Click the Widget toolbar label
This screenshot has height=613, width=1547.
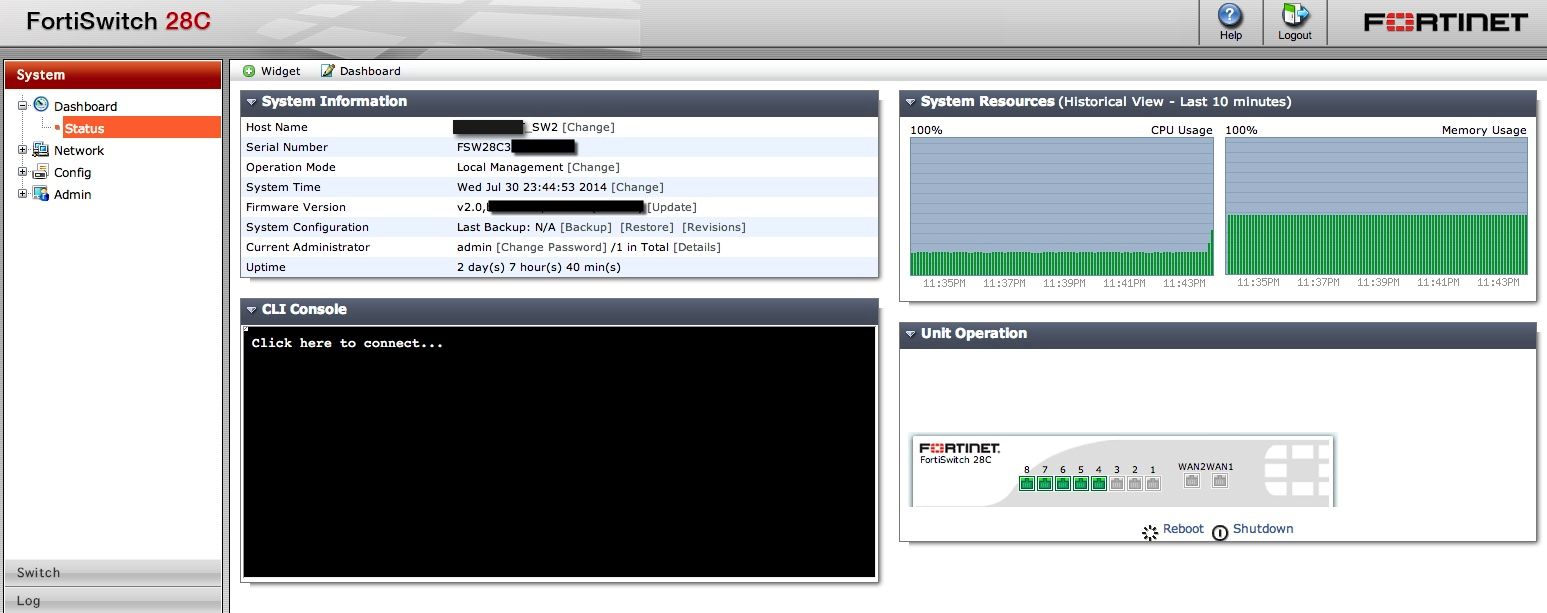(281, 71)
